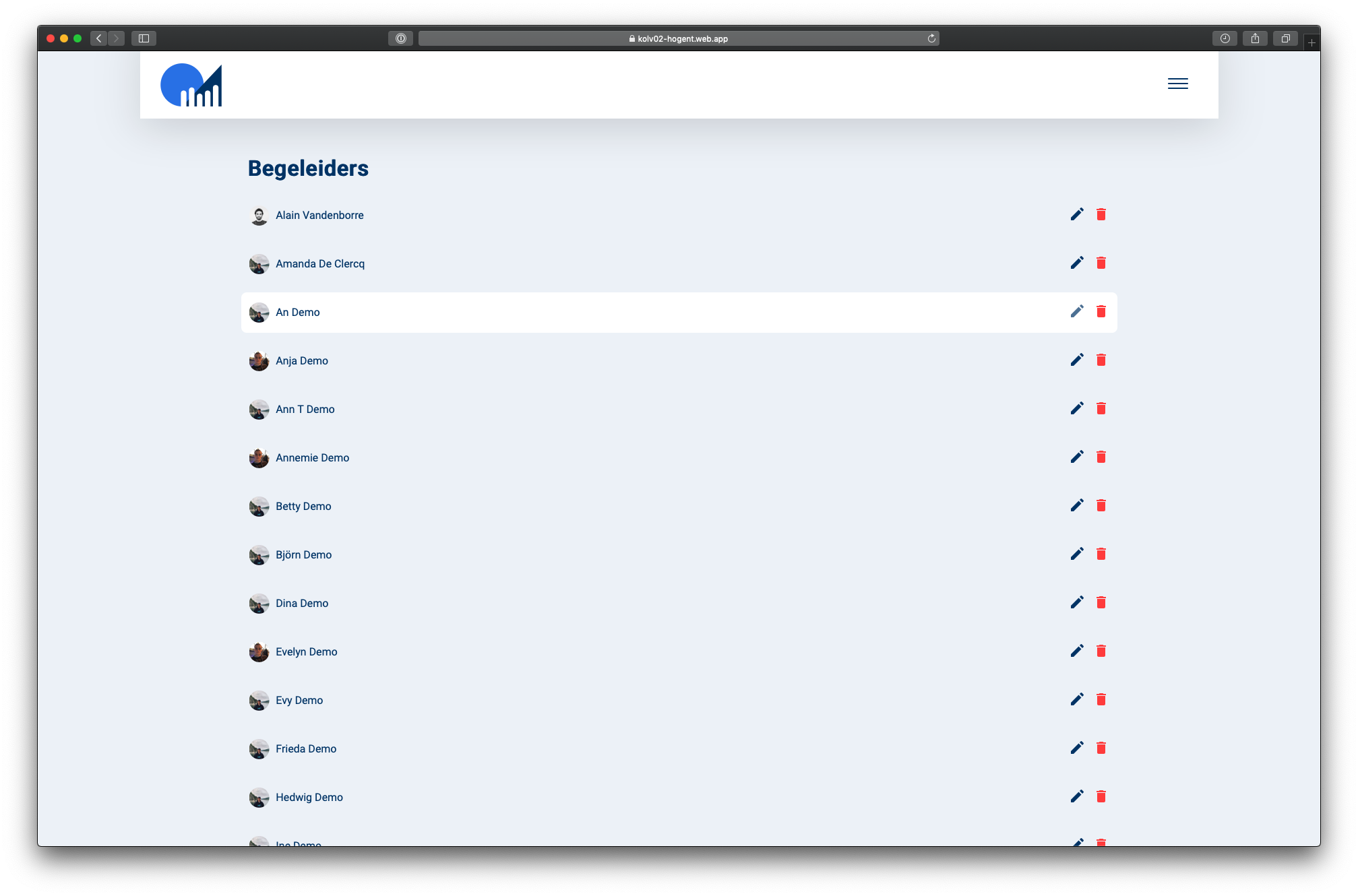
Task: Edit Betty Demo using pencil icon
Action: (x=1077, y=505)
